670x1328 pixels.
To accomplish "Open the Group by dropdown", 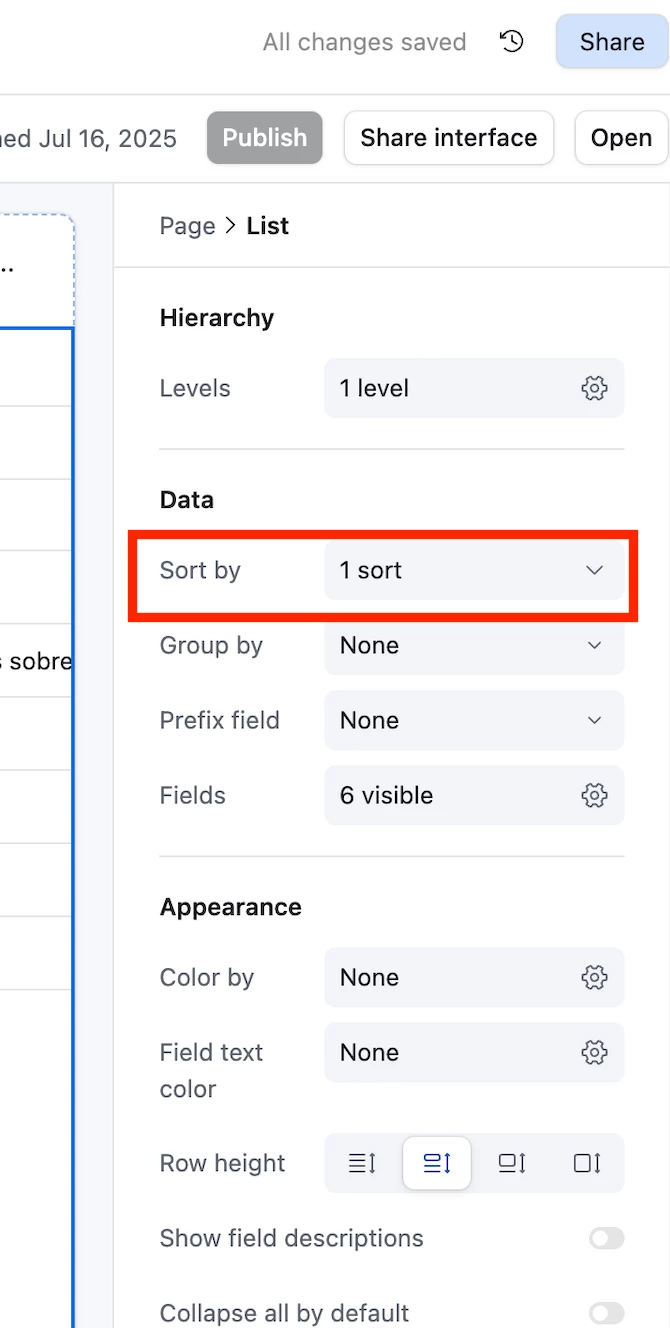I will point(474,645).
